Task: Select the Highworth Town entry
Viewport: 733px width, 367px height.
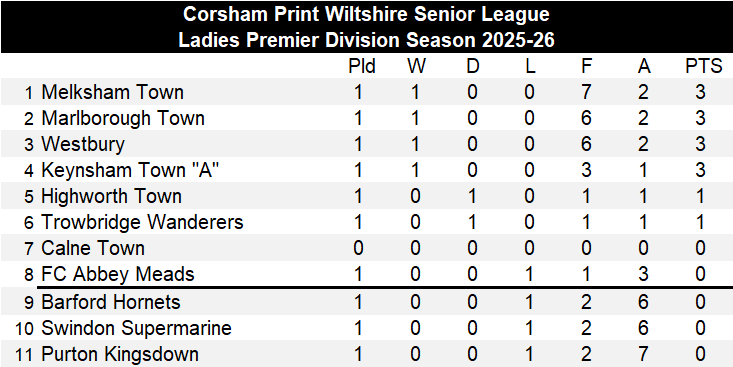Action: 111,196
